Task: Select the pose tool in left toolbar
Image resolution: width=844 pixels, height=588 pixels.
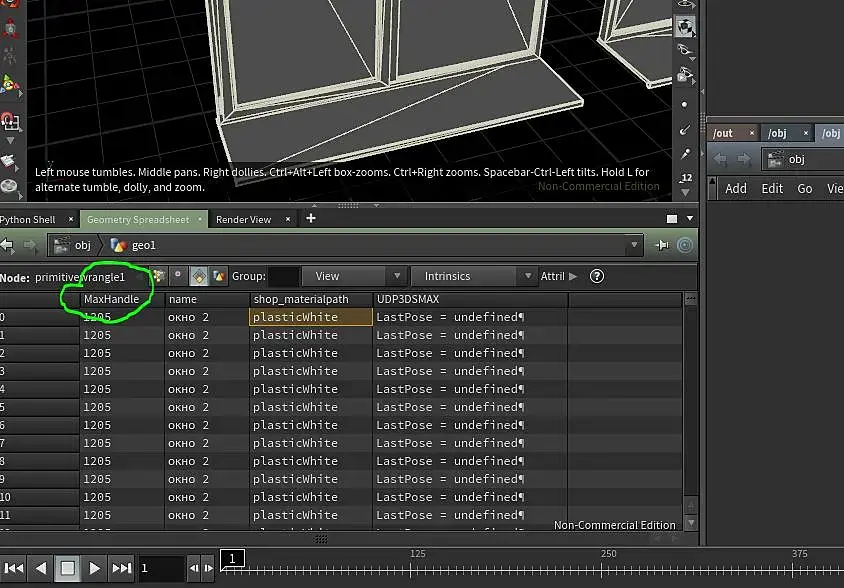Action: 9,56
